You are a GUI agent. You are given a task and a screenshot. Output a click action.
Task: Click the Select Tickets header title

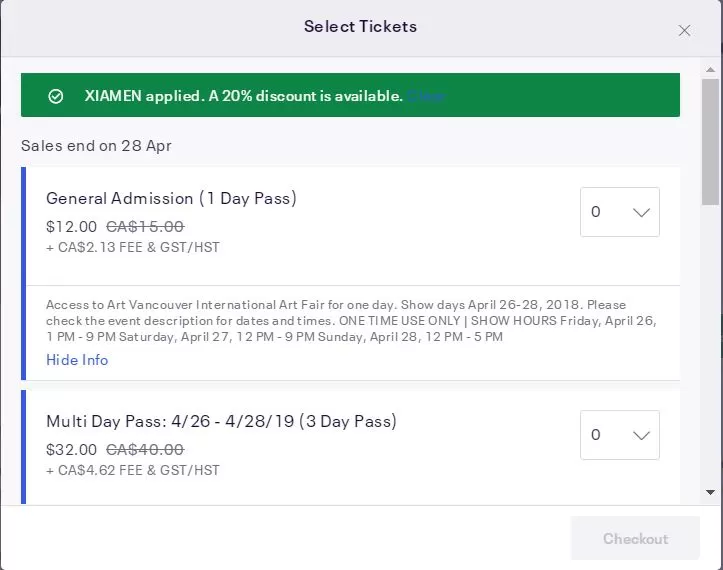pos(360,26)
